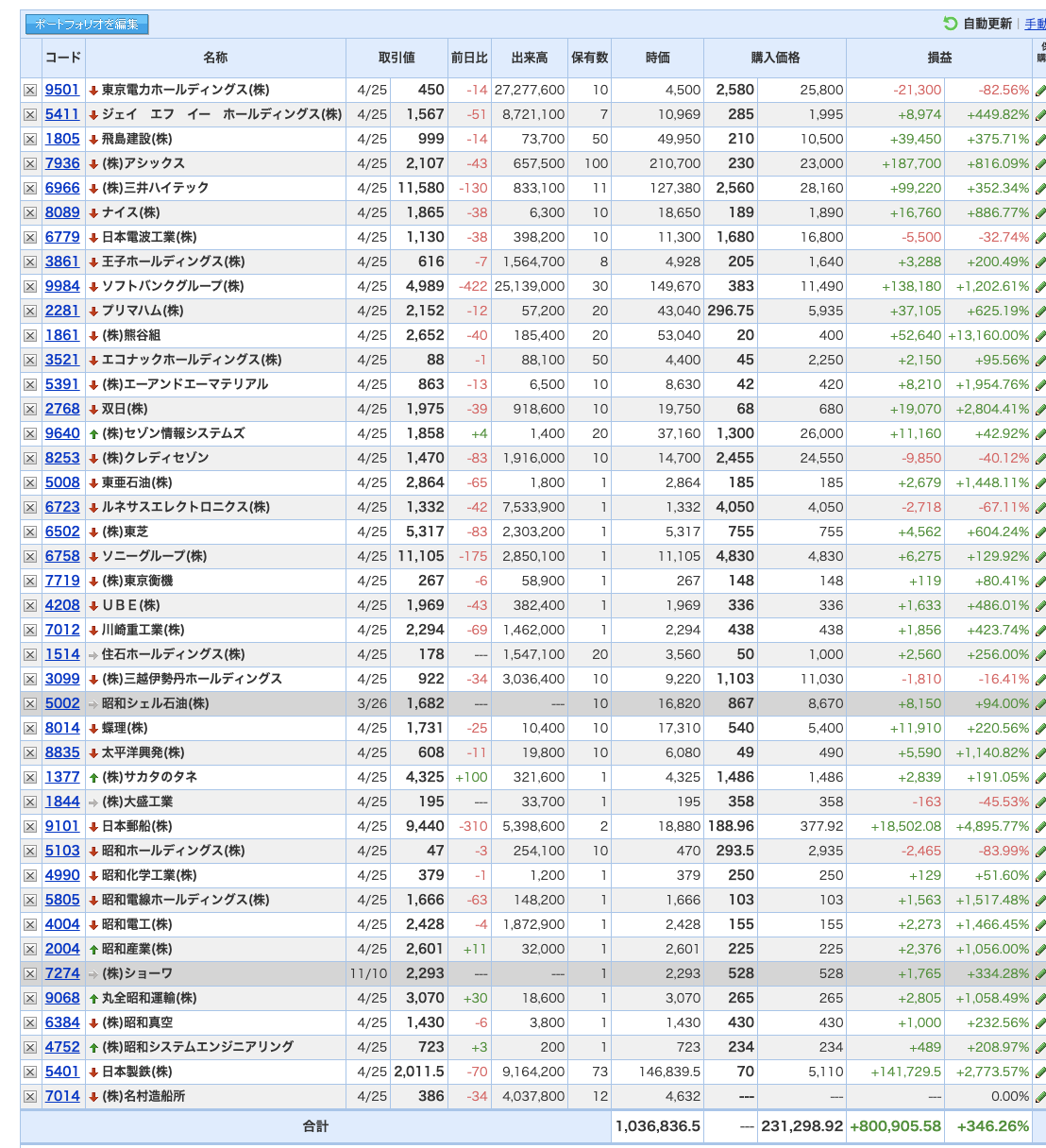Delete the 熊谷組 row with its X icon
This screenshot has height=1148, width=1046.
click(30, 335)
